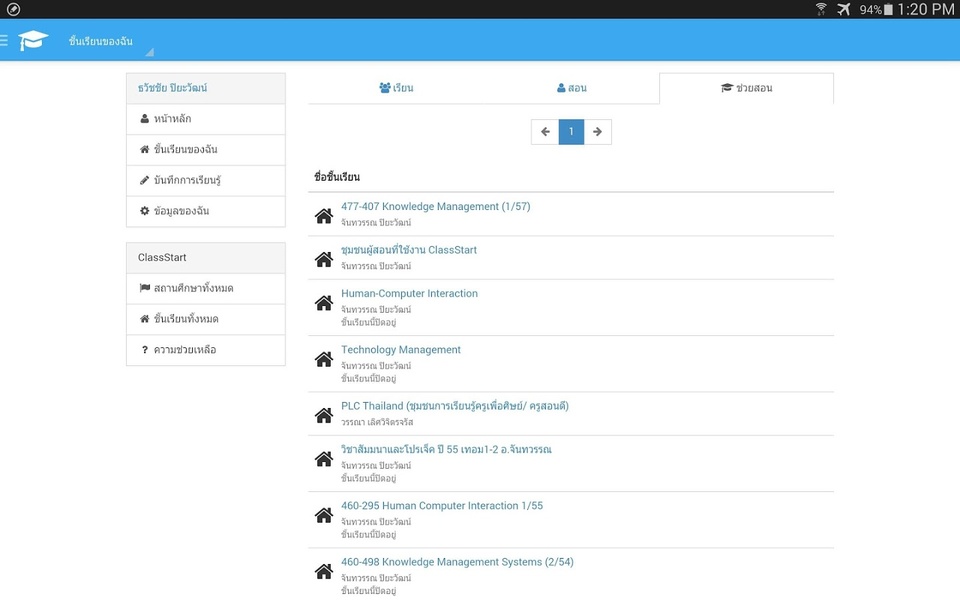
Task: Open ความช่วยเหลือ help item
Action: (206, 350)
